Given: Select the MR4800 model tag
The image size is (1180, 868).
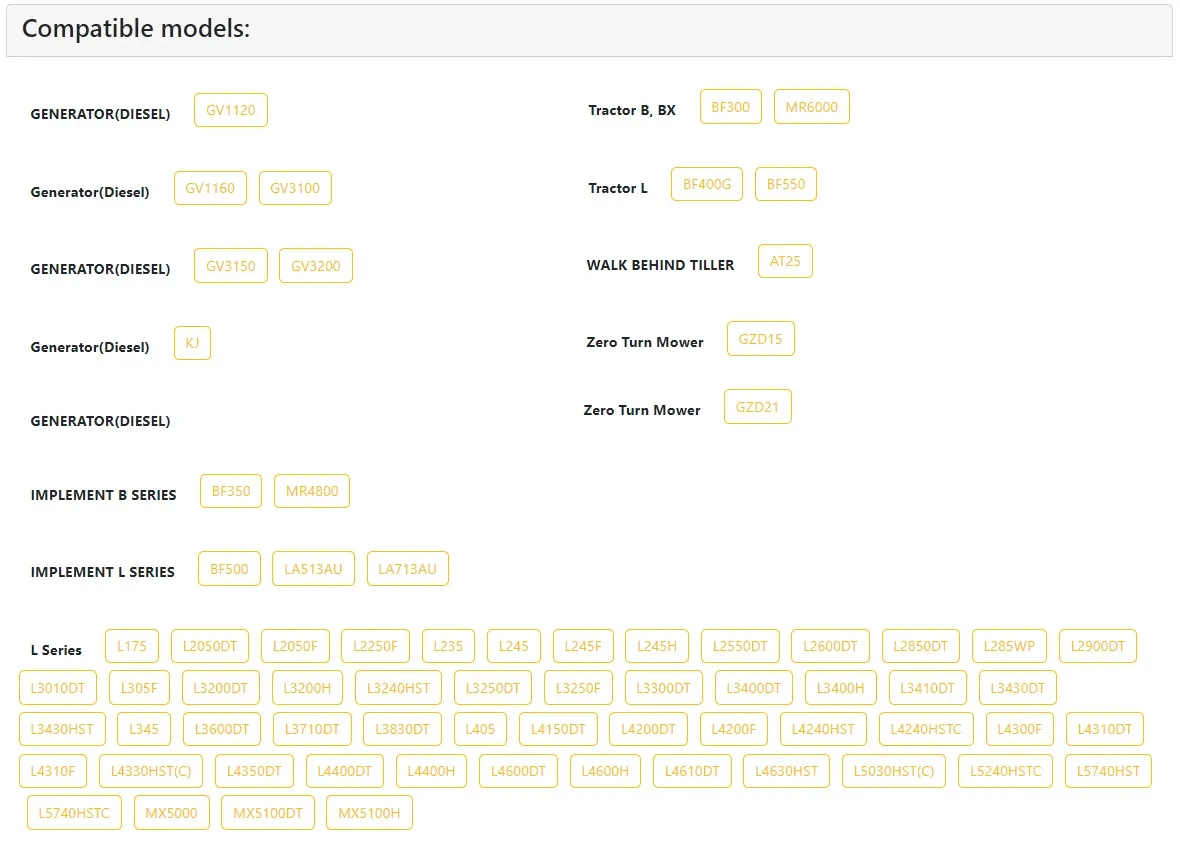Looking at the screenshot, I should [312, 491].
